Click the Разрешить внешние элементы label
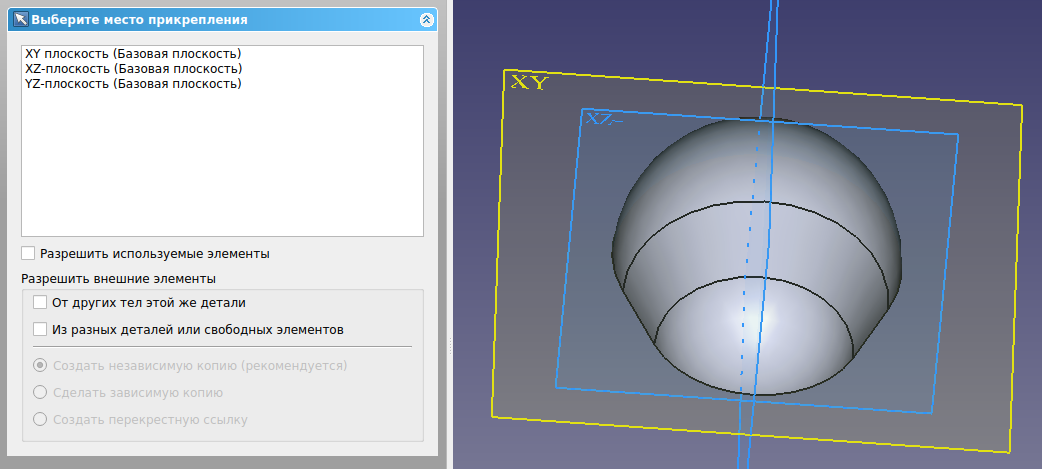Screen dimensions: 1042x469 [118, 278]
